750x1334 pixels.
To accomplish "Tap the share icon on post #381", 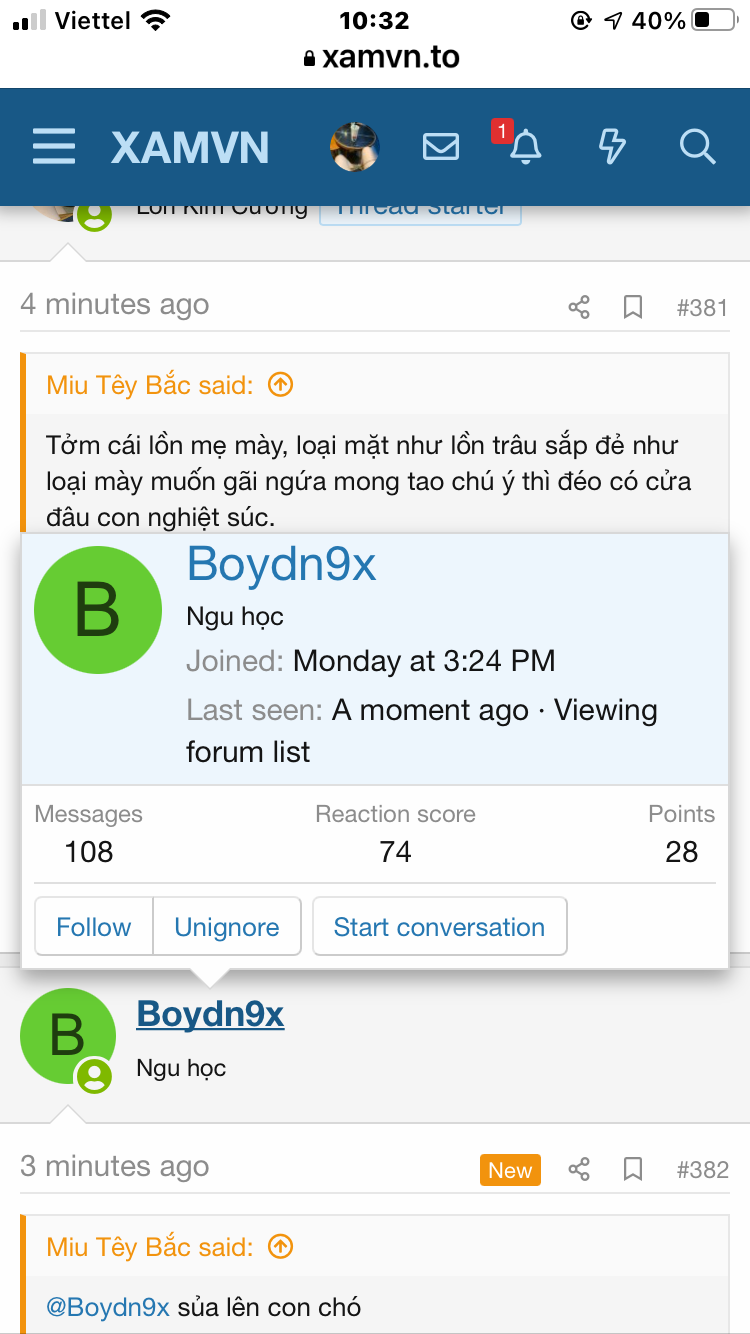I will pyautogui.click(x=579, y=307).
